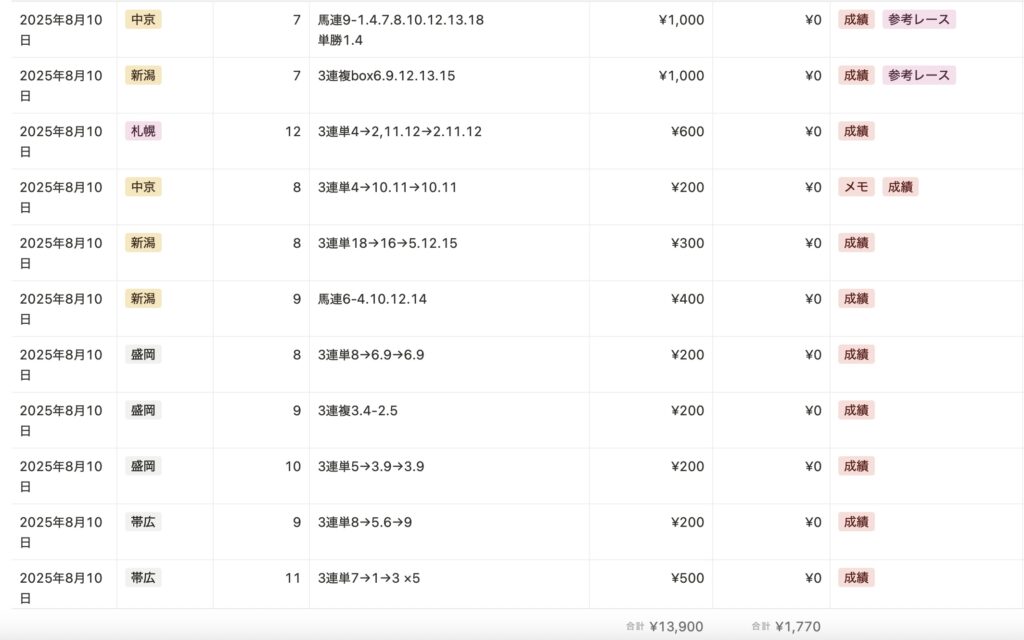This screenshot has height=640, width=1024.
Task: Select 3連単4→2,11.12→2.11.12 cell
Action: [x=449, y=141]
